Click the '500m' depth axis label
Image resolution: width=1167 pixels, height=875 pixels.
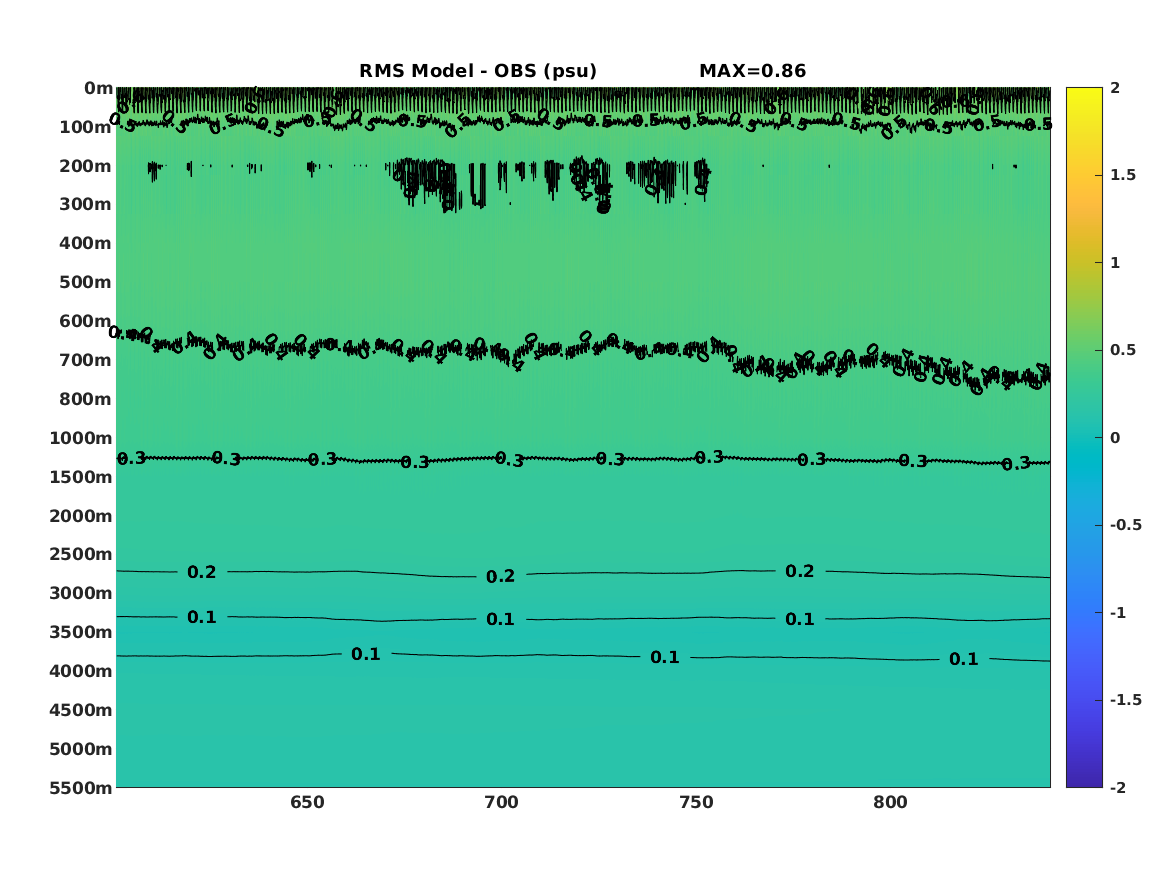pyautogui.click(x=86, y=283)
